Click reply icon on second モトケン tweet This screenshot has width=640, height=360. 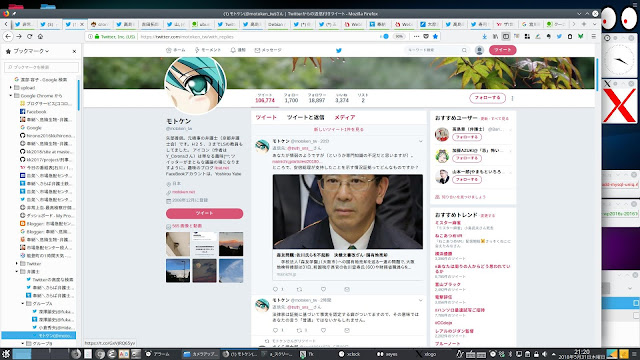click(x=276, y=330)
